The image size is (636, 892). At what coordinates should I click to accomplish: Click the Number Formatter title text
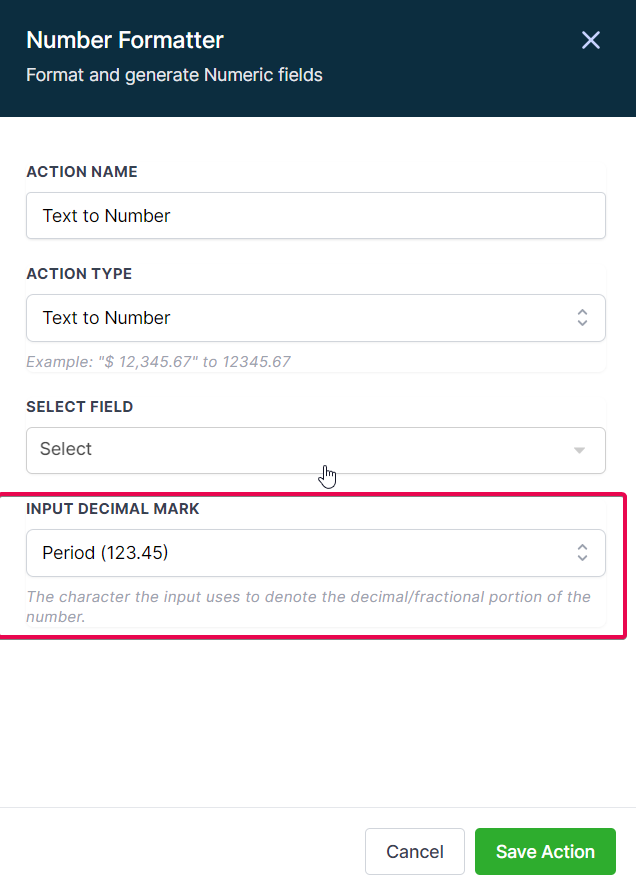pos(125,40)
